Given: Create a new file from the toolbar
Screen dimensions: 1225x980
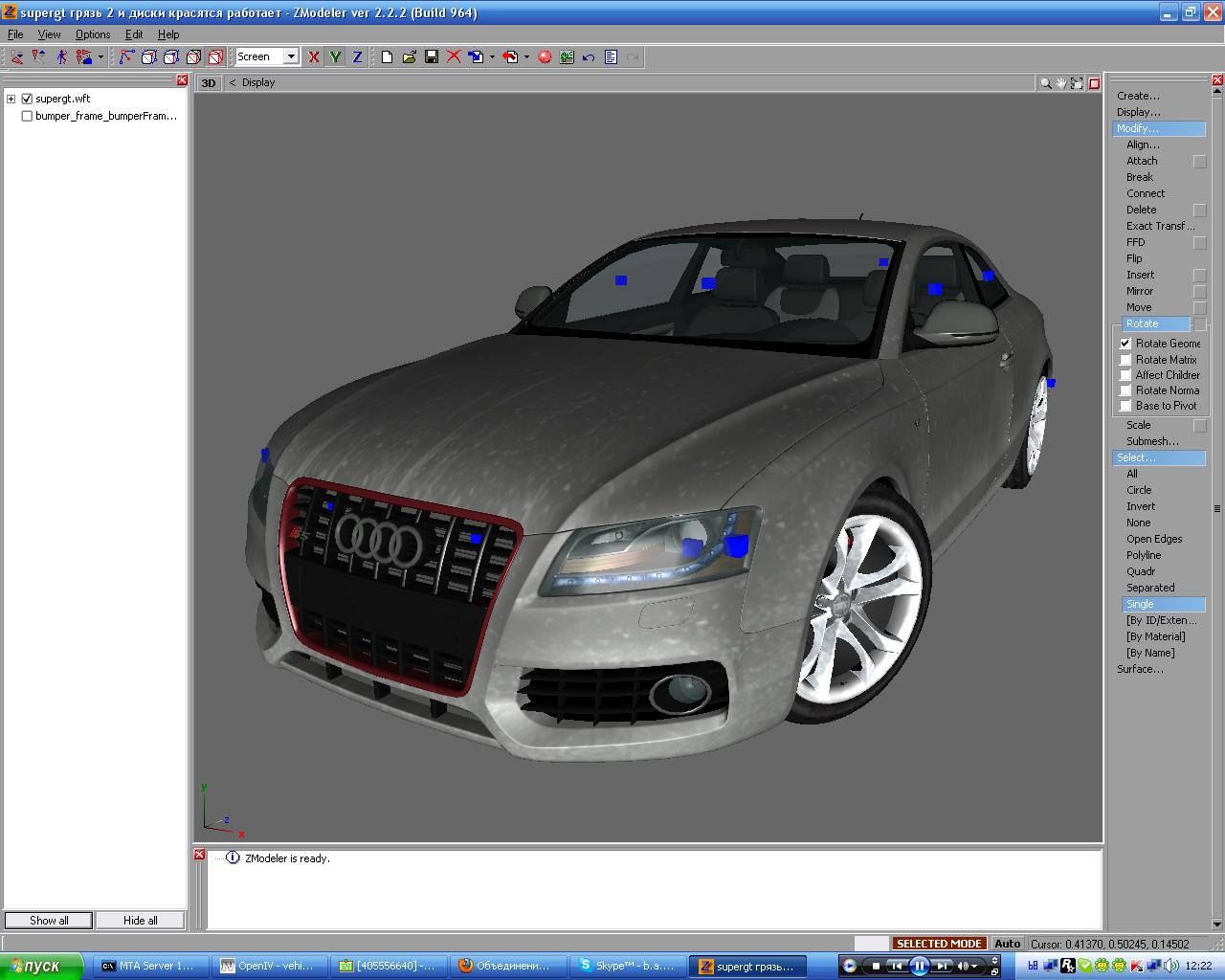Looking at the screenshot, I should click(x=387, y=57).
